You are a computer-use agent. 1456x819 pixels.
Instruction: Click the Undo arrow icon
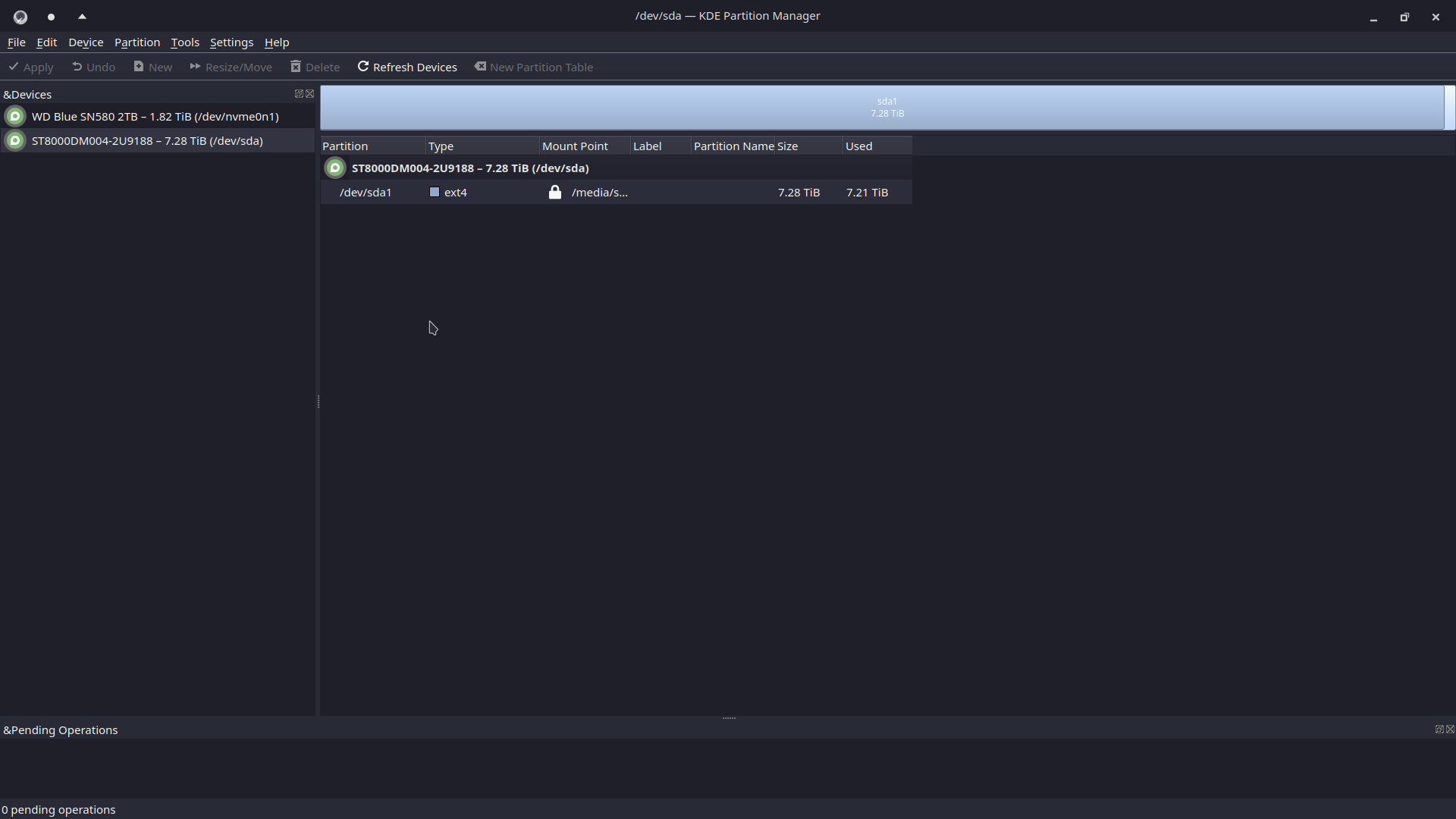coord(77,67)
